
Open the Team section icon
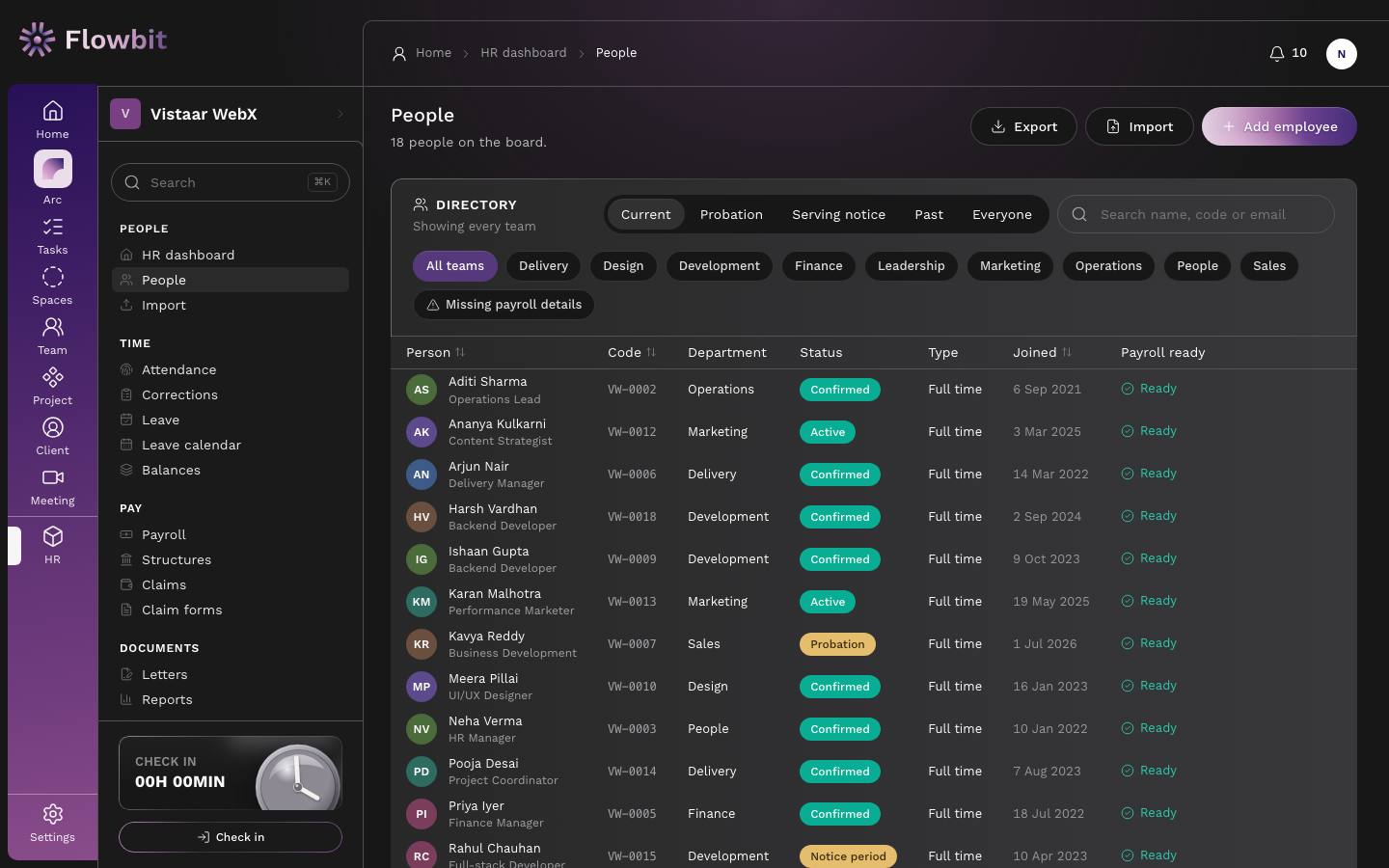[52, 336]
